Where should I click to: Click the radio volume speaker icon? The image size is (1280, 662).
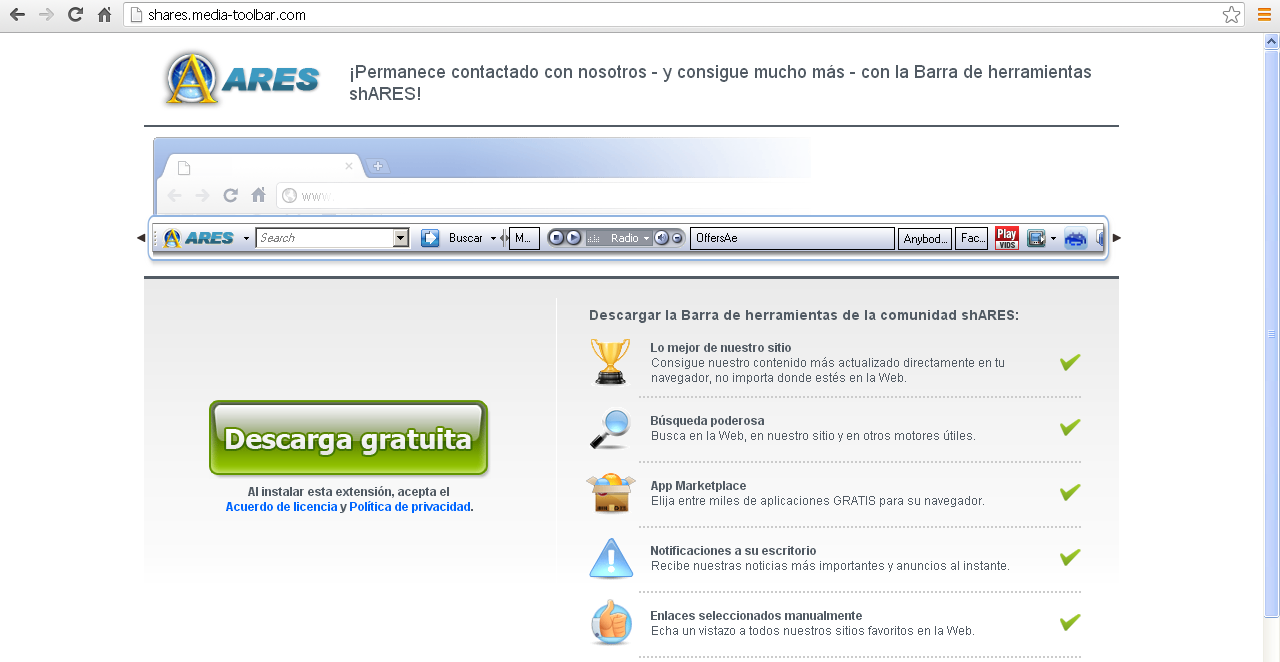[661, 238]
